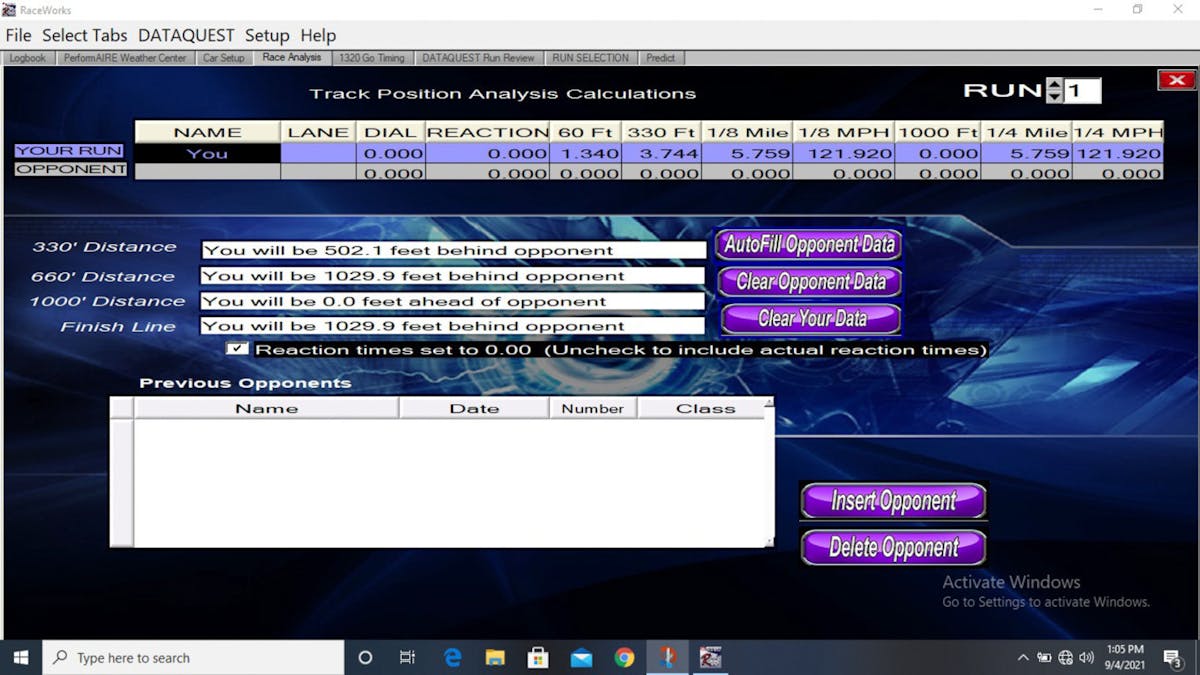Open File Explorer from the taskbar
This screenshot has height=675, width=1200.
coord(495,657)
